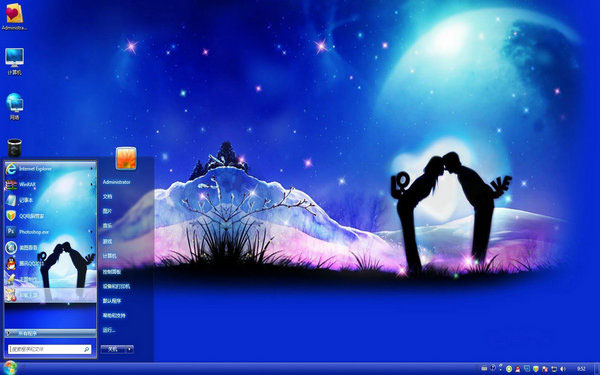Viewport: 600px width, 375px height.
Task: Click the keyboard icon in tray
Action: [484, 368]
